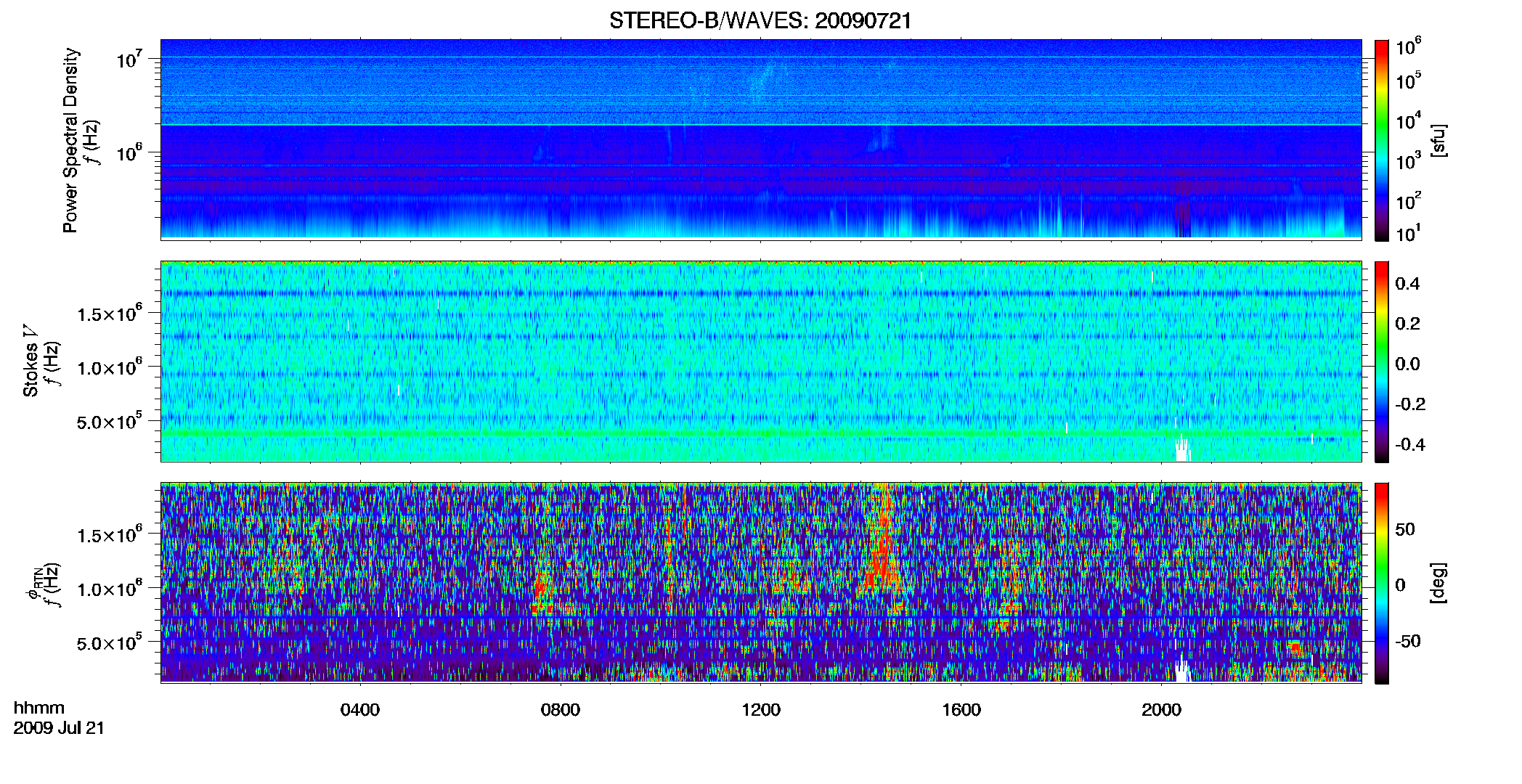
Task: Click the 1200 time tick label
Action: [761, 709]
